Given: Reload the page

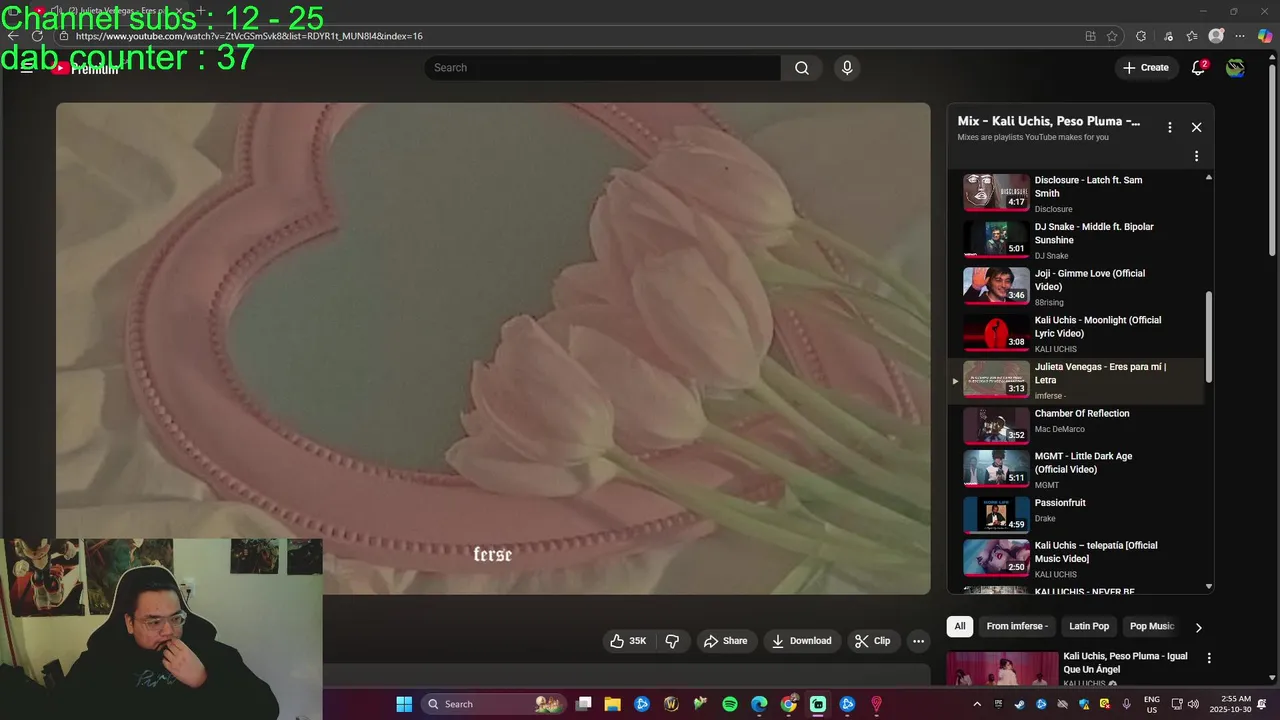Looking at the screenshot, I should (37, 36).
